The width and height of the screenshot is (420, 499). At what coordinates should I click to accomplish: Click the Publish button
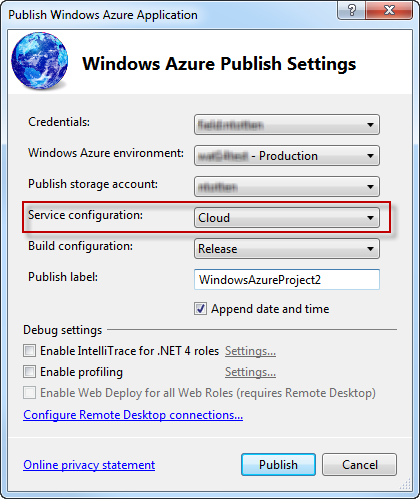[x=278, y=464]
